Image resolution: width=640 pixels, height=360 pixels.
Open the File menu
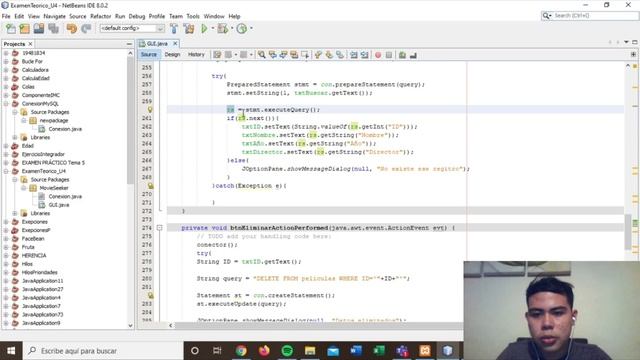tap(6, 16)
